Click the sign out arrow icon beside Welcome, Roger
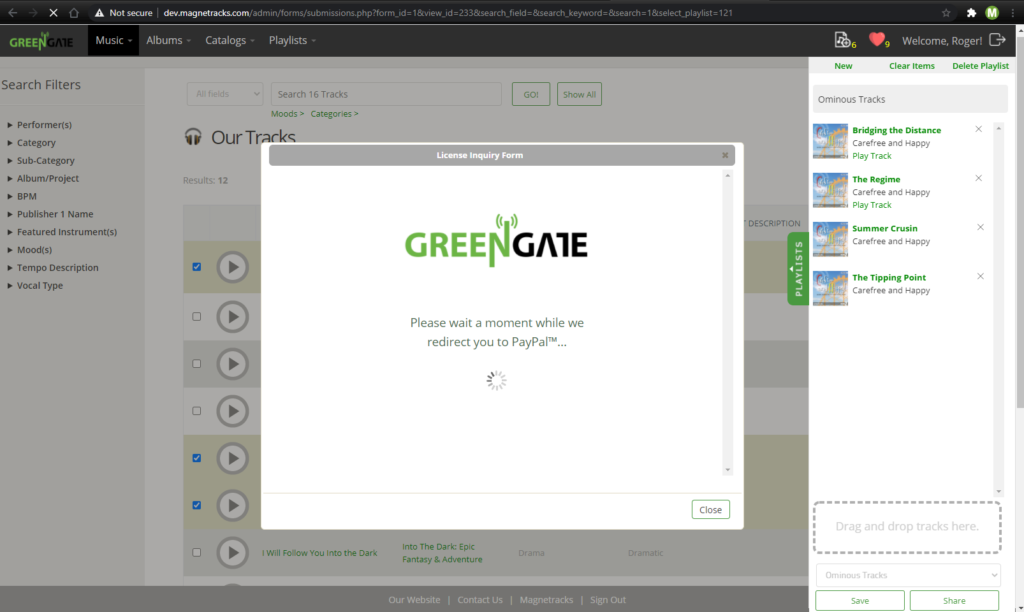This screenshot has width=1024, height=612. point(997,40)
